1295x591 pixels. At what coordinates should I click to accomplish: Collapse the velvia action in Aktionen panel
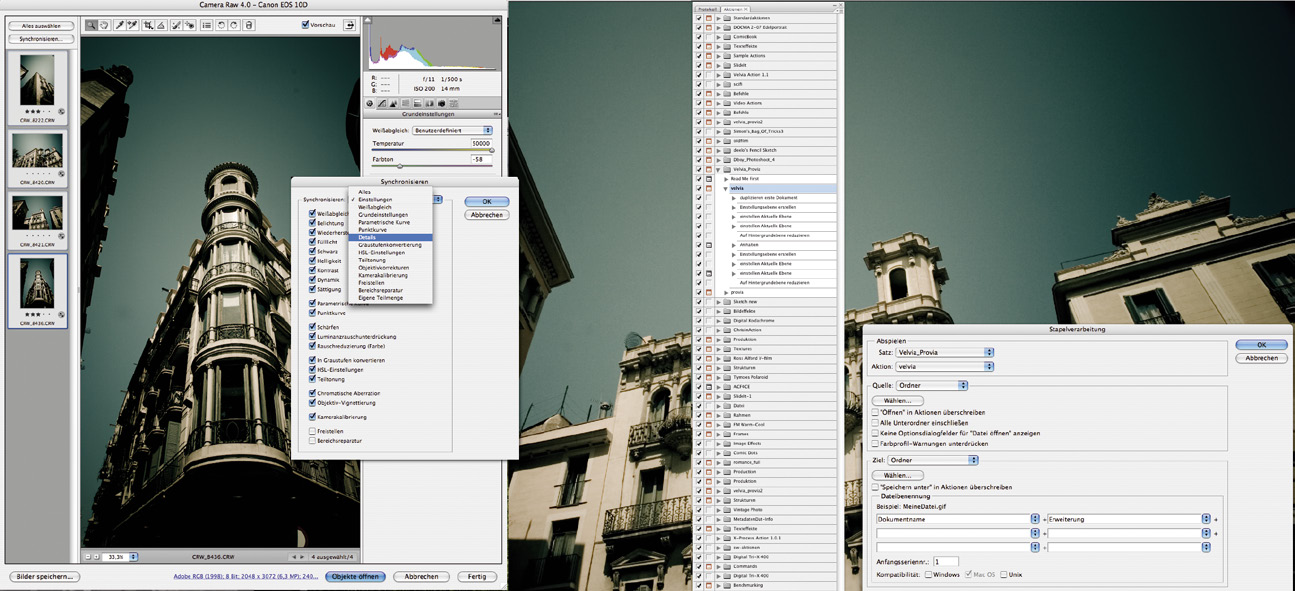tap(726, 188)
